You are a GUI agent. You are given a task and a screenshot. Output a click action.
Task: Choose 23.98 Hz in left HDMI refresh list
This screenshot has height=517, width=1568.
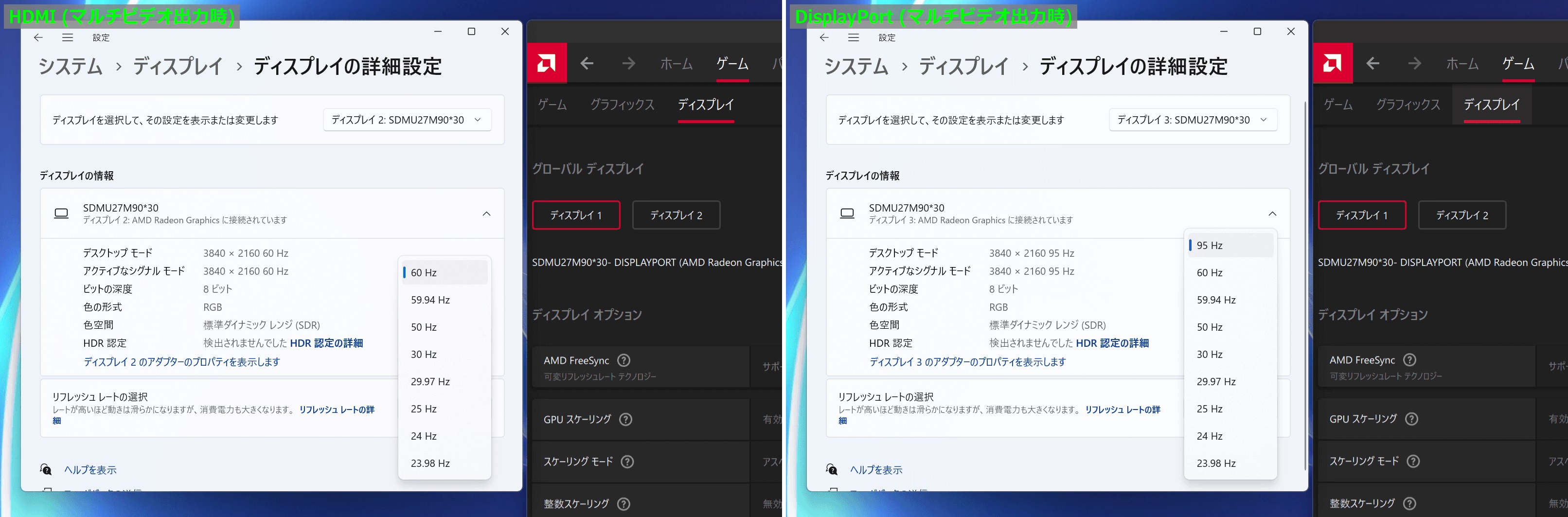[445, 464]
